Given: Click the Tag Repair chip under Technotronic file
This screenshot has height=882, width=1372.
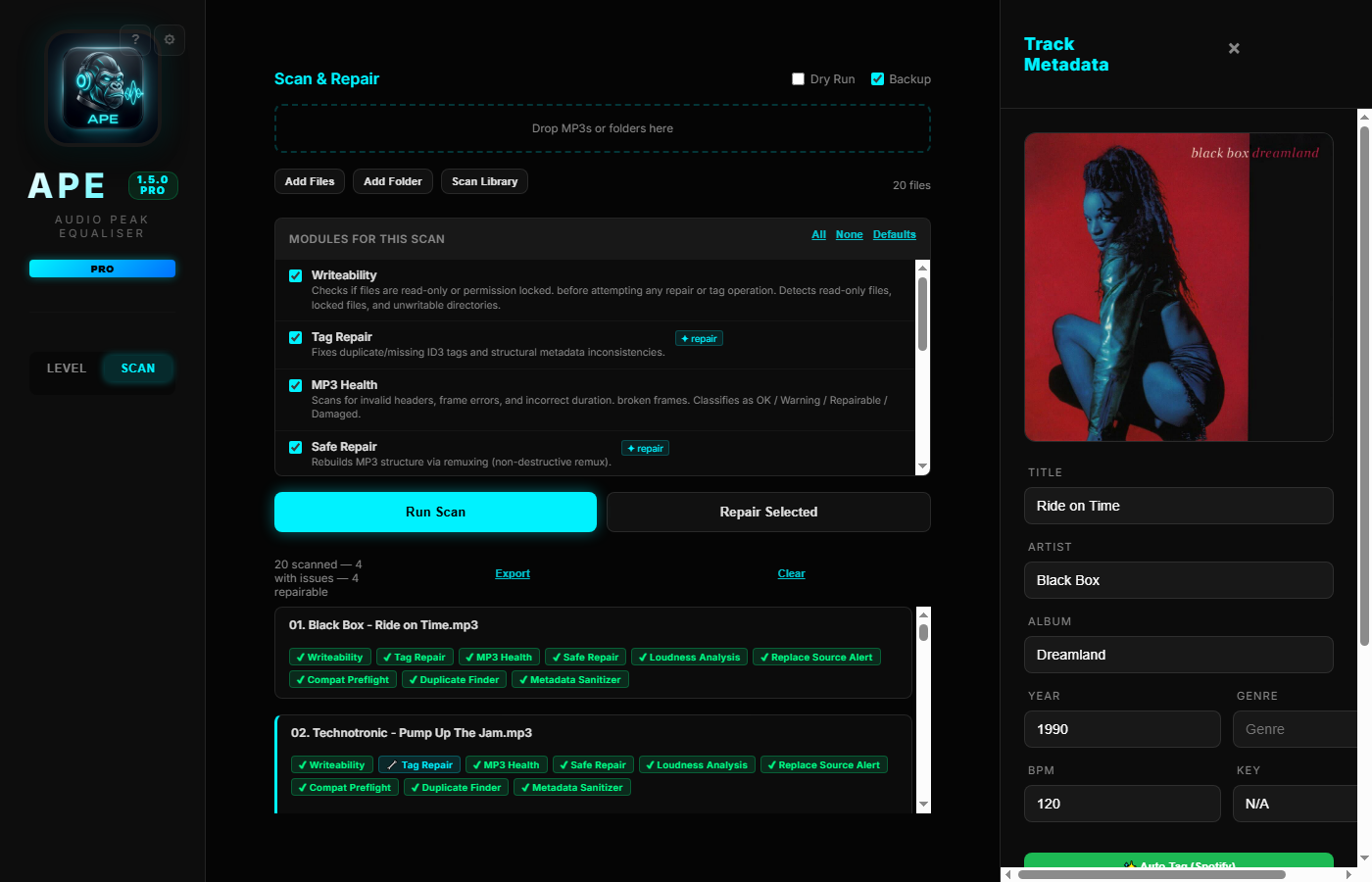Looking at the screenshot, I should click(x=419, y=765).
